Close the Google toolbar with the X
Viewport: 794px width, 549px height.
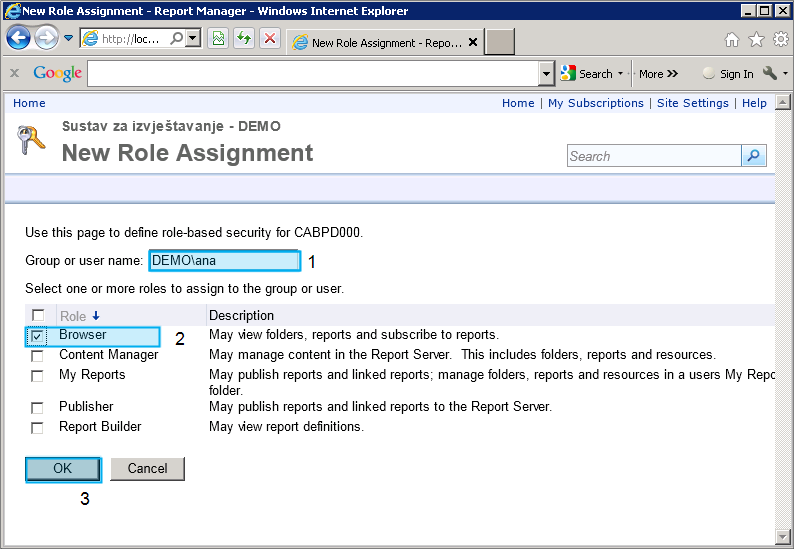point(15,73)
